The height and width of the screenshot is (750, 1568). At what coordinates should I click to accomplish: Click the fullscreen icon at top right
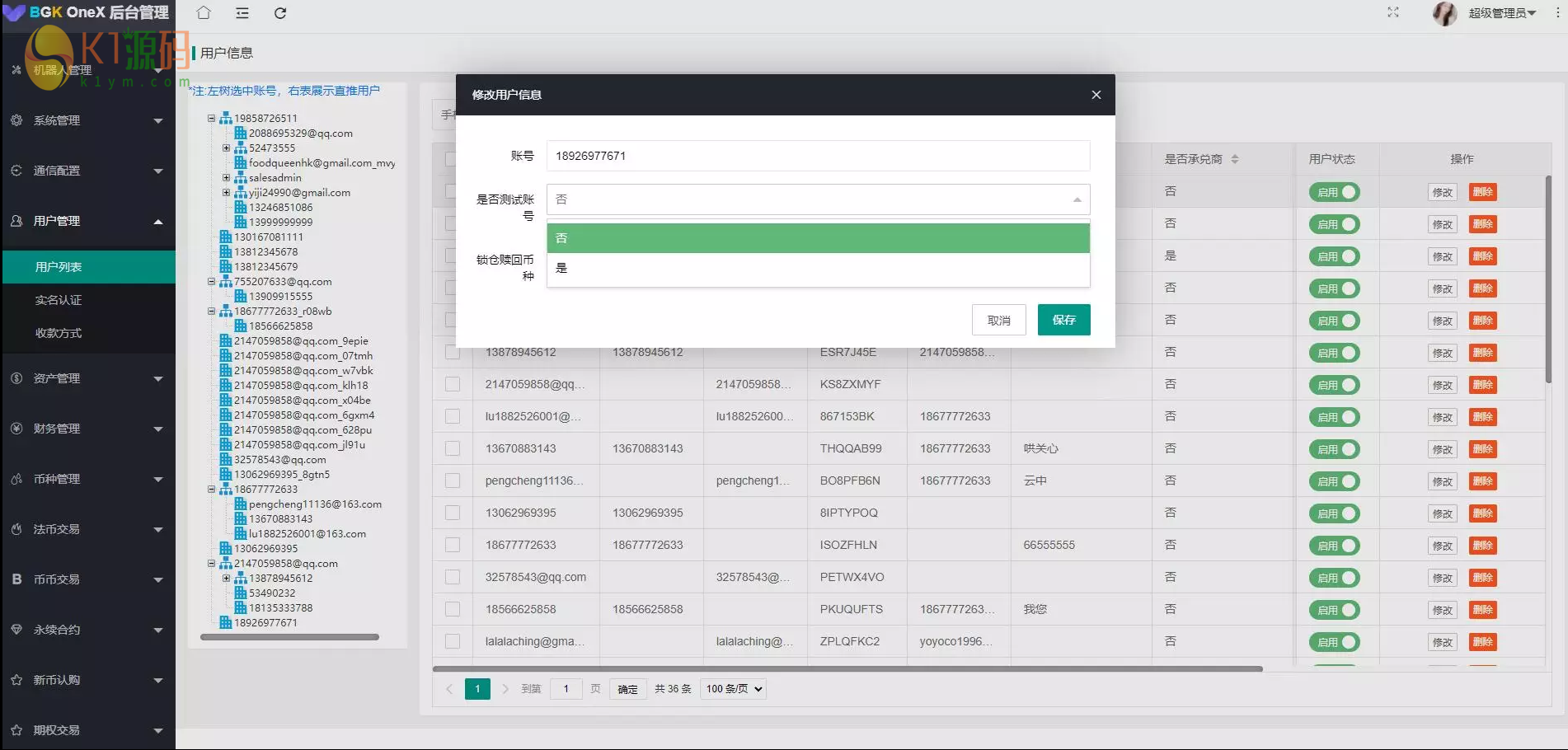click(1393, 12)
